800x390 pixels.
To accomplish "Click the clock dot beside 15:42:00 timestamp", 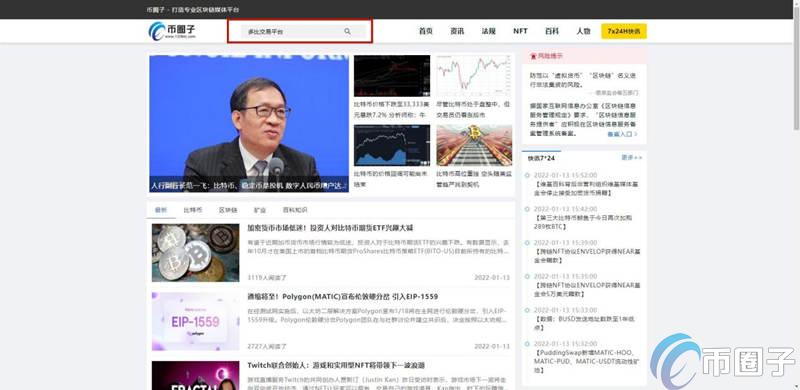I will [527, 209].
